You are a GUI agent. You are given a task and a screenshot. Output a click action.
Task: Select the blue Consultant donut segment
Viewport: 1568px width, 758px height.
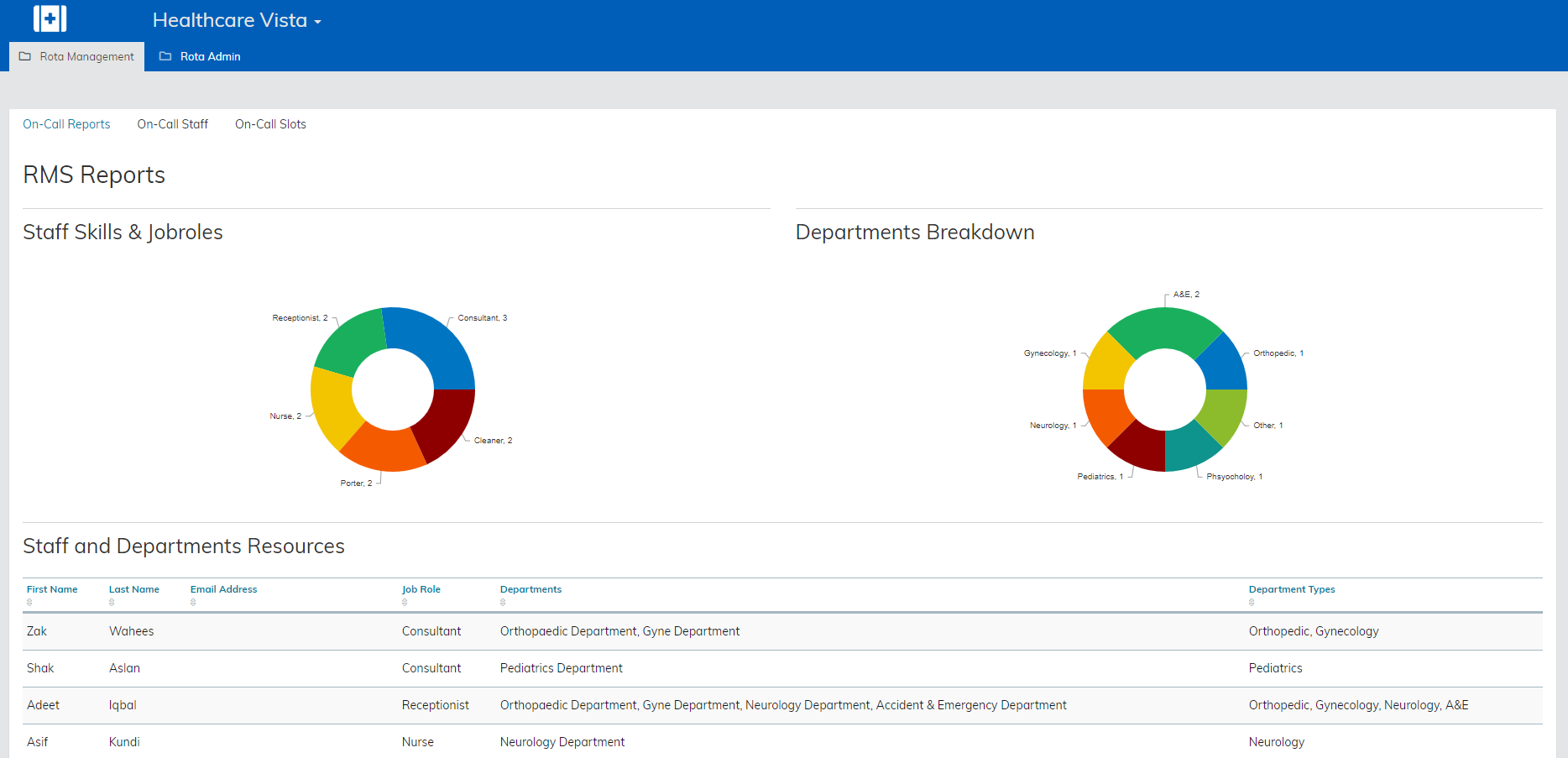point(434,345)
